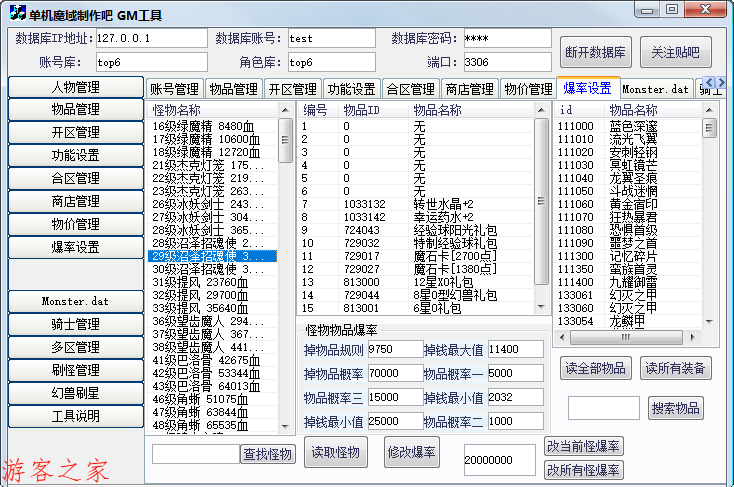This screenshot has height=487, width=734.
Task: Focus the 数据库IP地址 input field
Action: tap(152, 38)
